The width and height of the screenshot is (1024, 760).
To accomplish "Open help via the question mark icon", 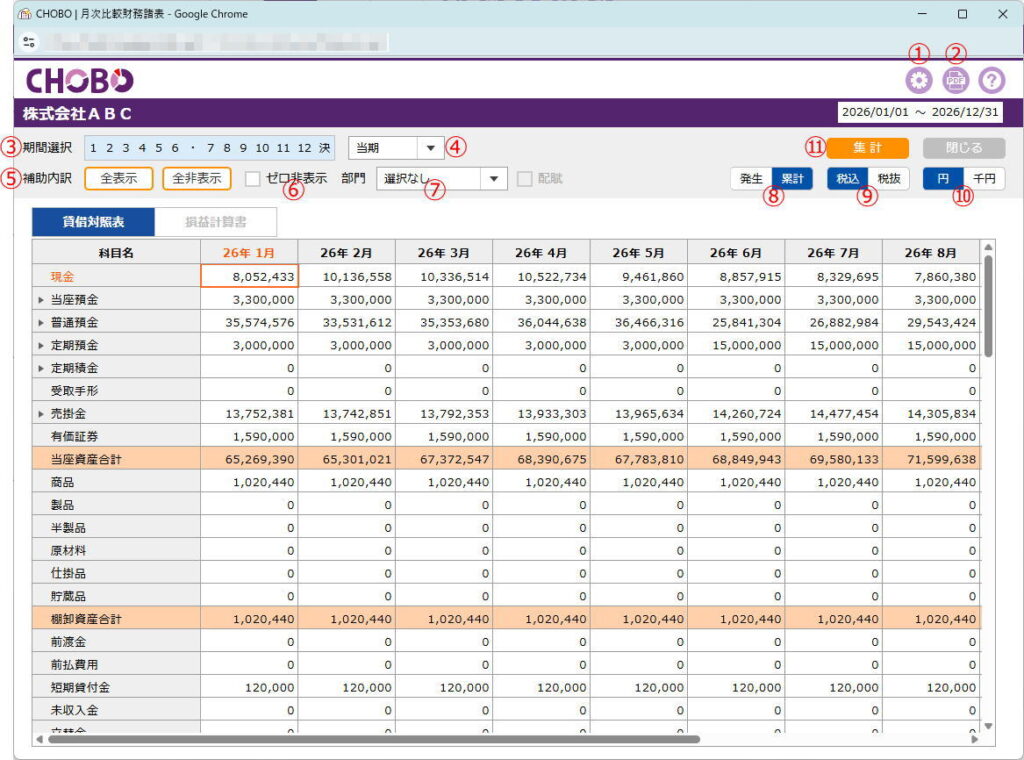I will (992, 81).
